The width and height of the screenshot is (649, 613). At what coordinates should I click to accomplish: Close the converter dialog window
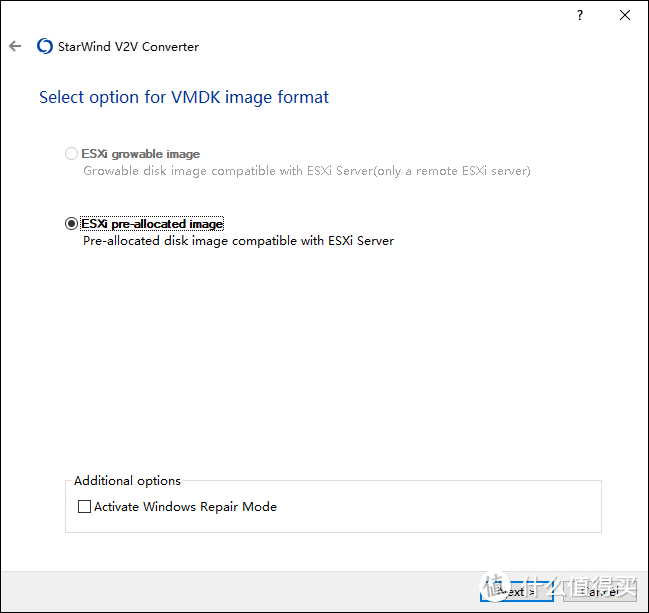tap(625, 15)
